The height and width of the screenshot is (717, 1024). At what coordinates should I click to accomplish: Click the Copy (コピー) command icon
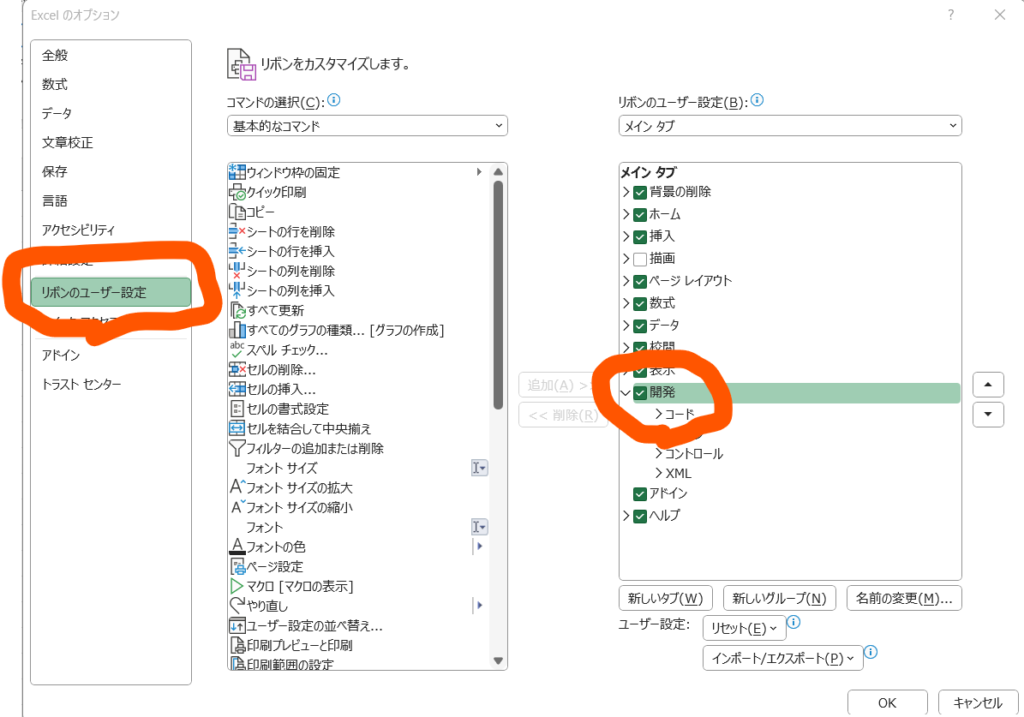tap(237, 212)
